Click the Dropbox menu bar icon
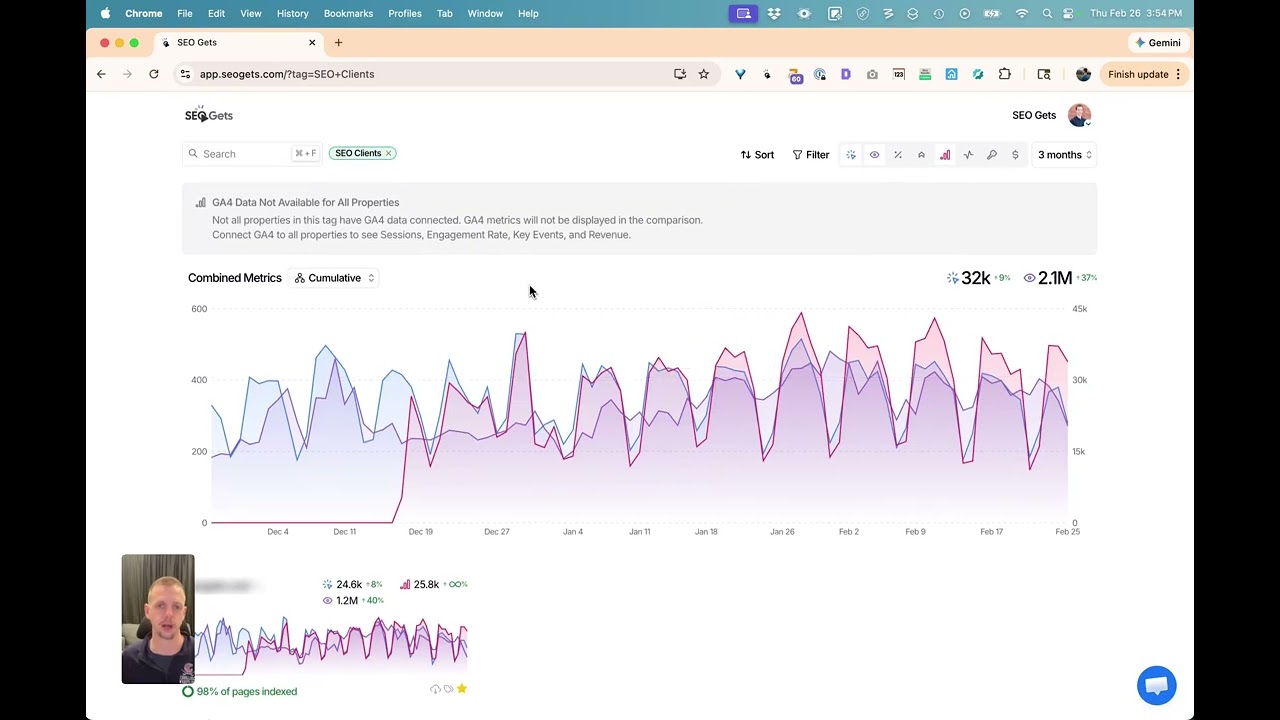Viewport: 1280px width, 720px height. (x=774, y=13)
